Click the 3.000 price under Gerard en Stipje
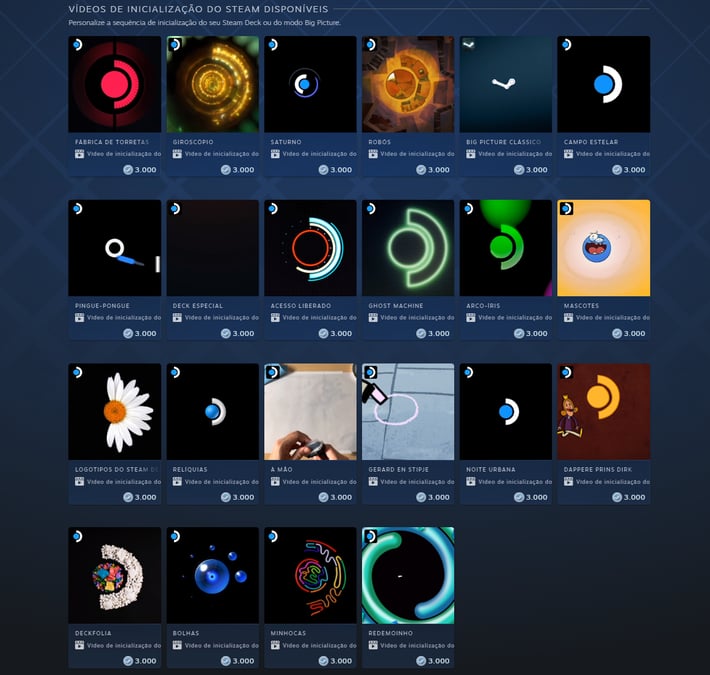The width and height of the screenshot is (710, 675). (x=439, y=497)
